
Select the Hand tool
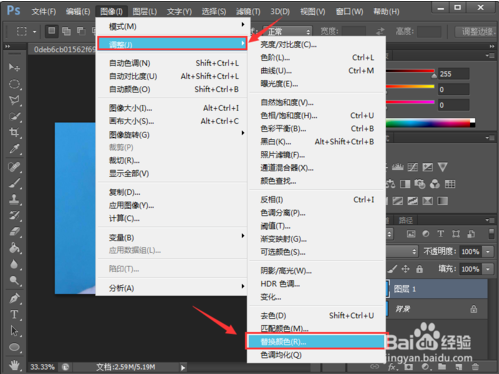click(14, 365)
